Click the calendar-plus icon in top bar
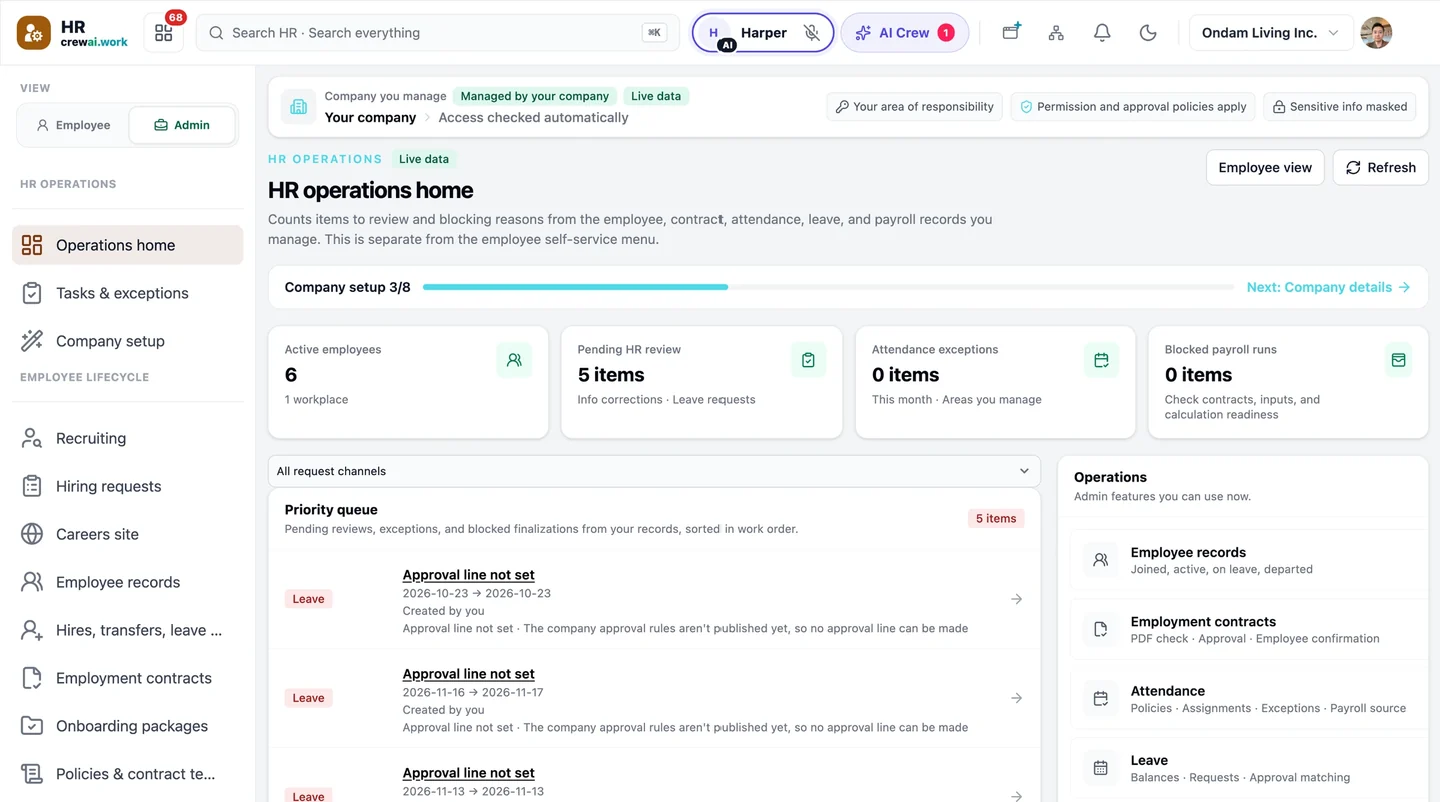This screenshot has width=1440, height=802. coord(1011,32)
